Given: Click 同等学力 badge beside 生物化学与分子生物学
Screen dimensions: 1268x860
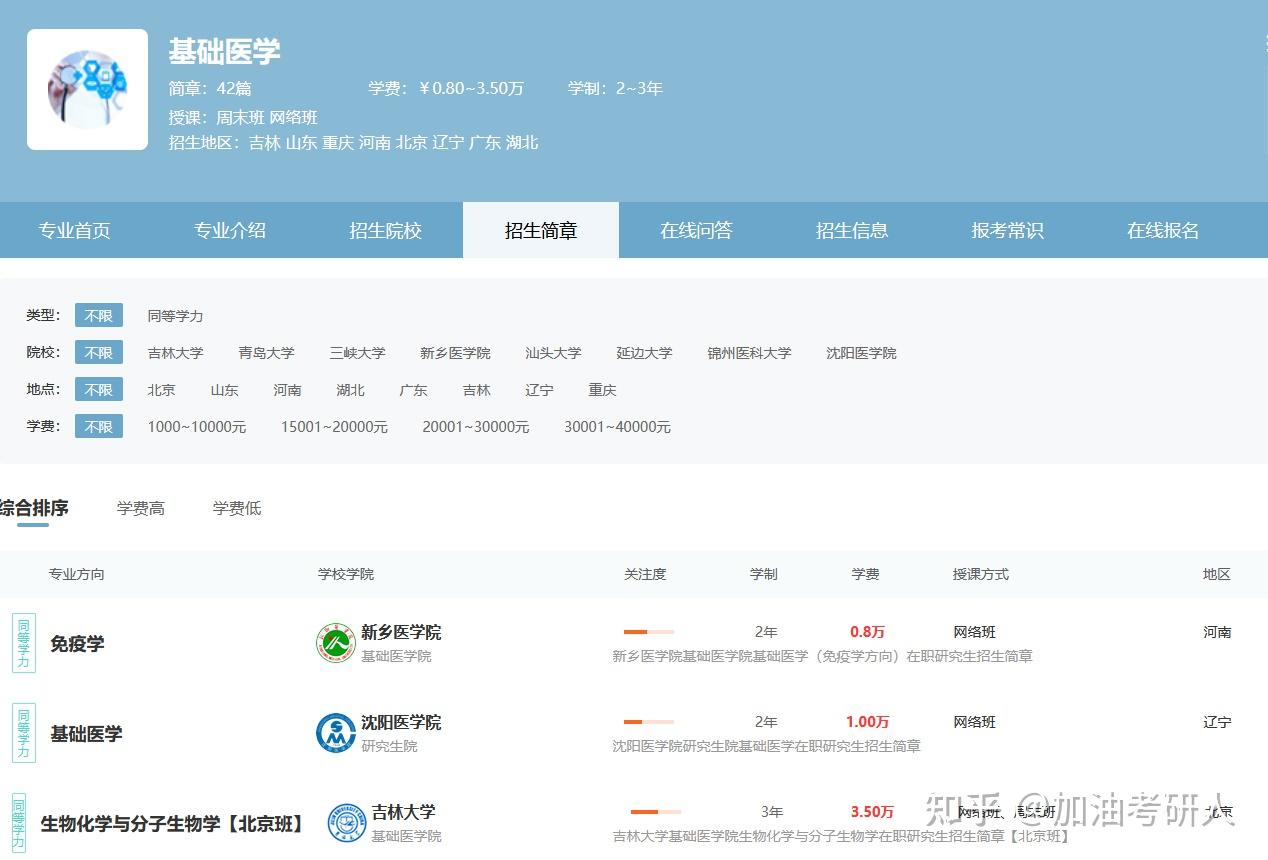Looking at the screenshot, I should [x=19, y=823].
